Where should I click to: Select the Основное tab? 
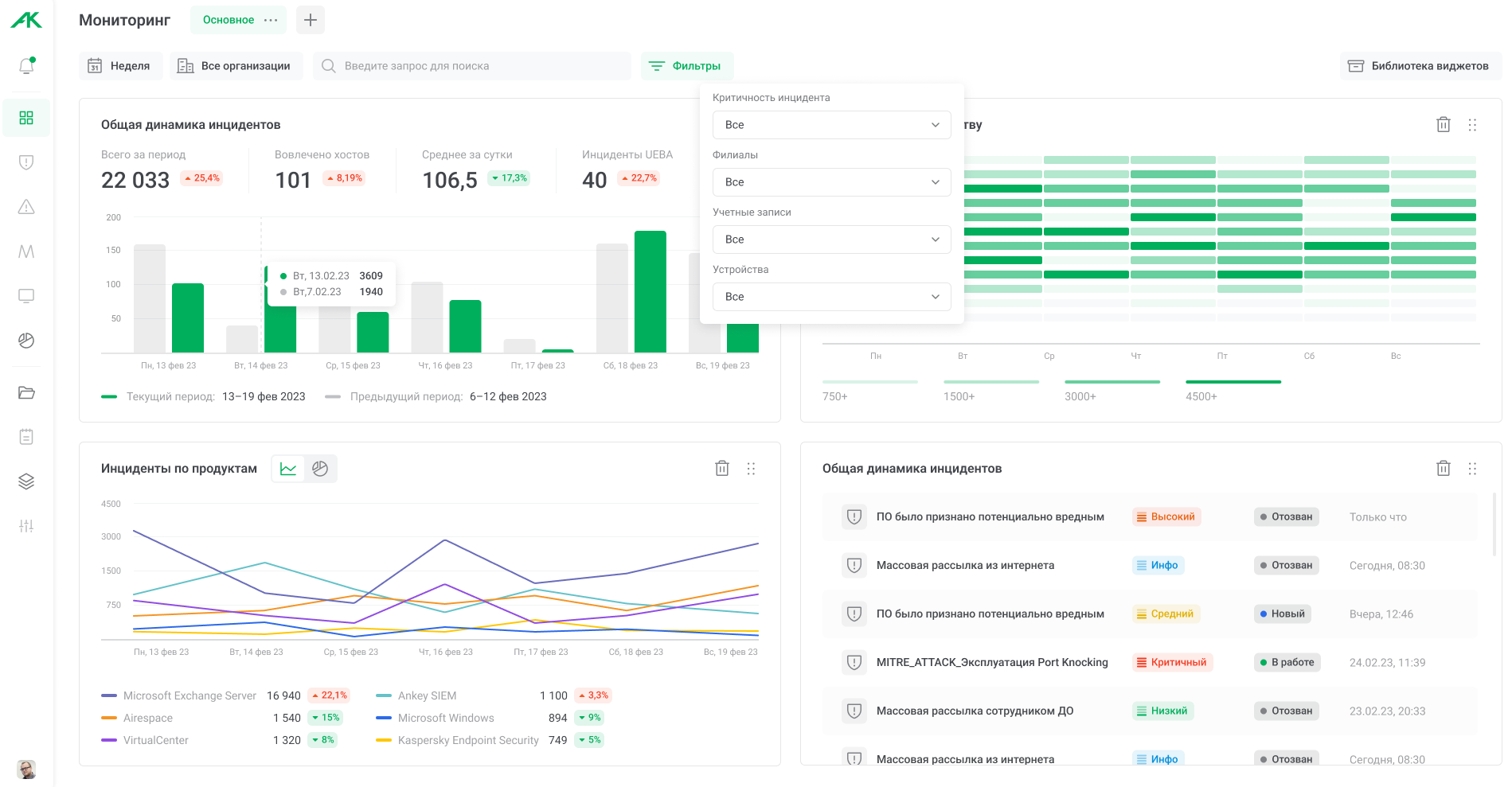(x=229, y=20)
